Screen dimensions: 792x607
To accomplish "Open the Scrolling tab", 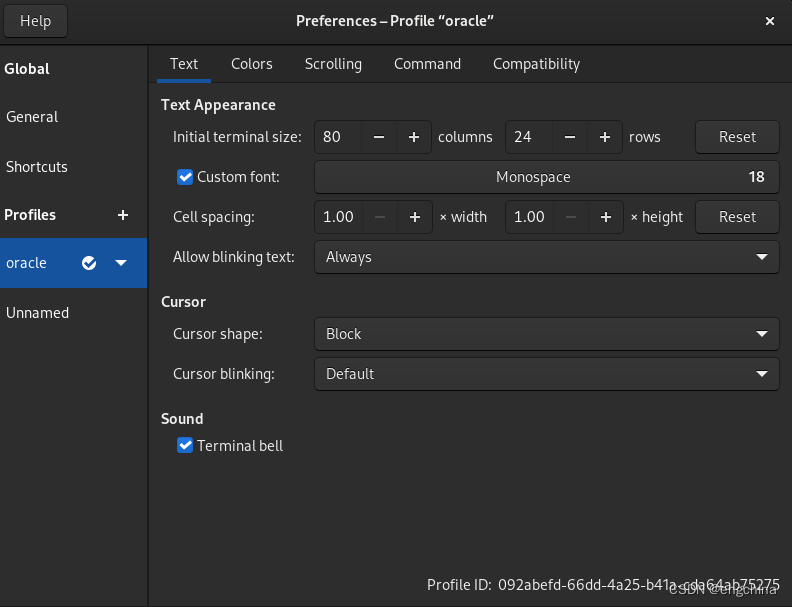I will pos(333,64).
